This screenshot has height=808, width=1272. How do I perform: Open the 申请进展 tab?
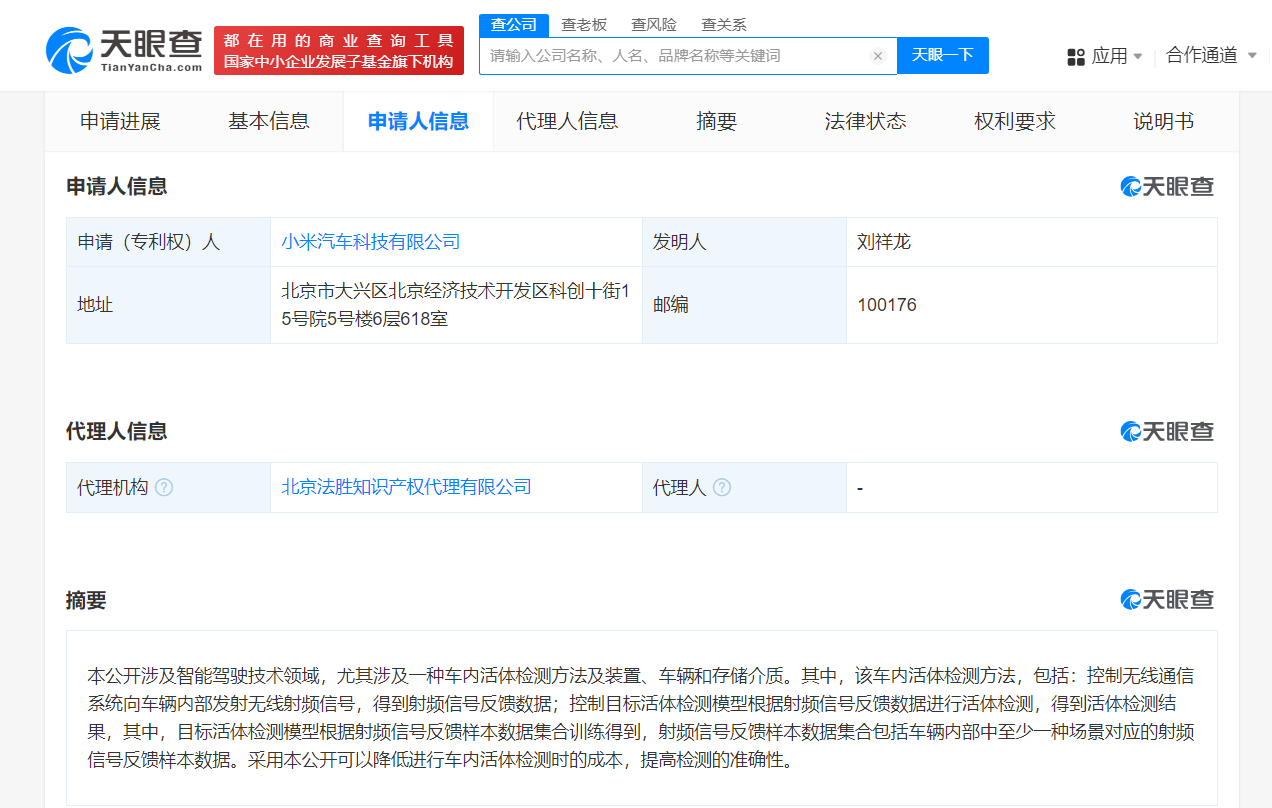point(120,121)
